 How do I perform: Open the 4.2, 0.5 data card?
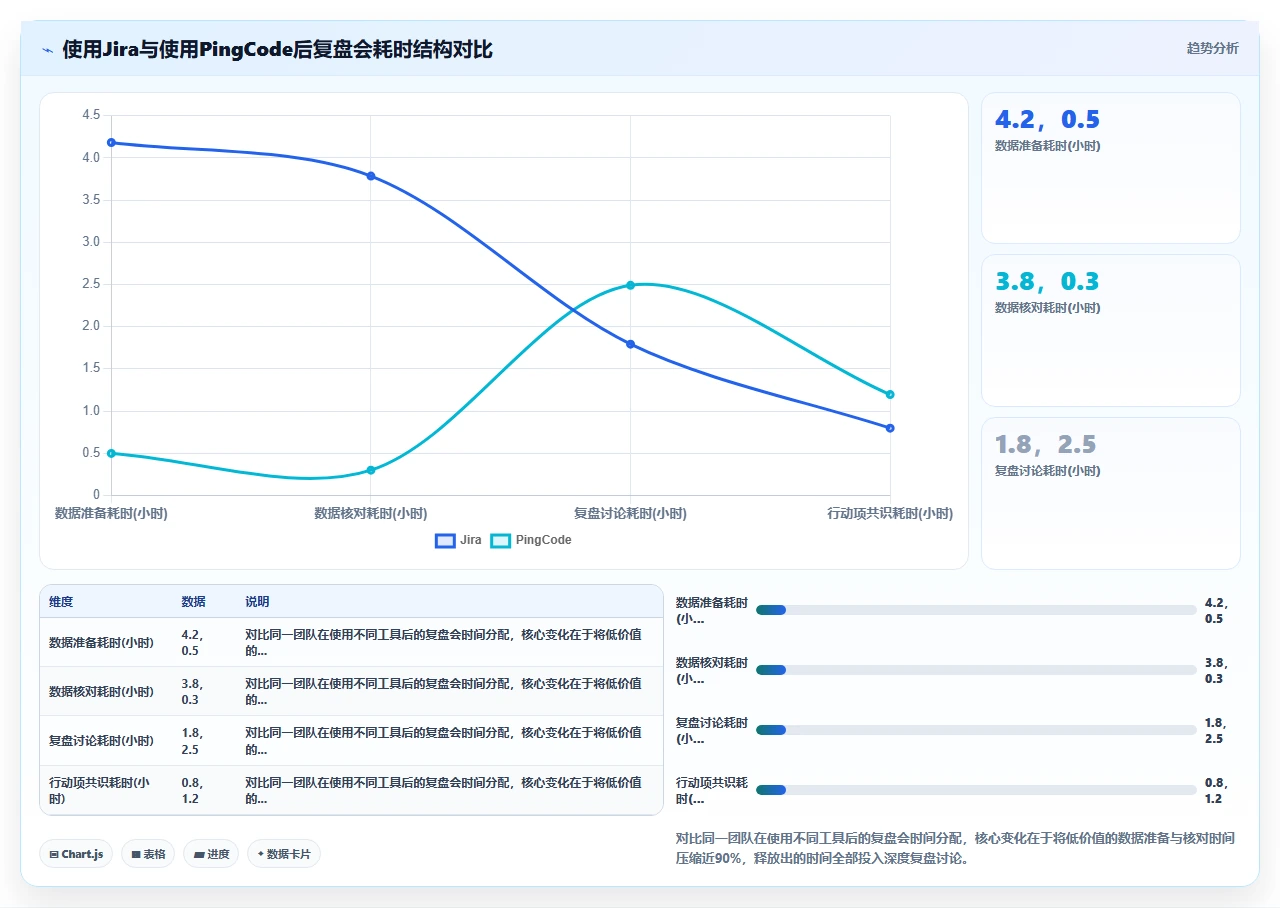click(x=1111, y=168)
